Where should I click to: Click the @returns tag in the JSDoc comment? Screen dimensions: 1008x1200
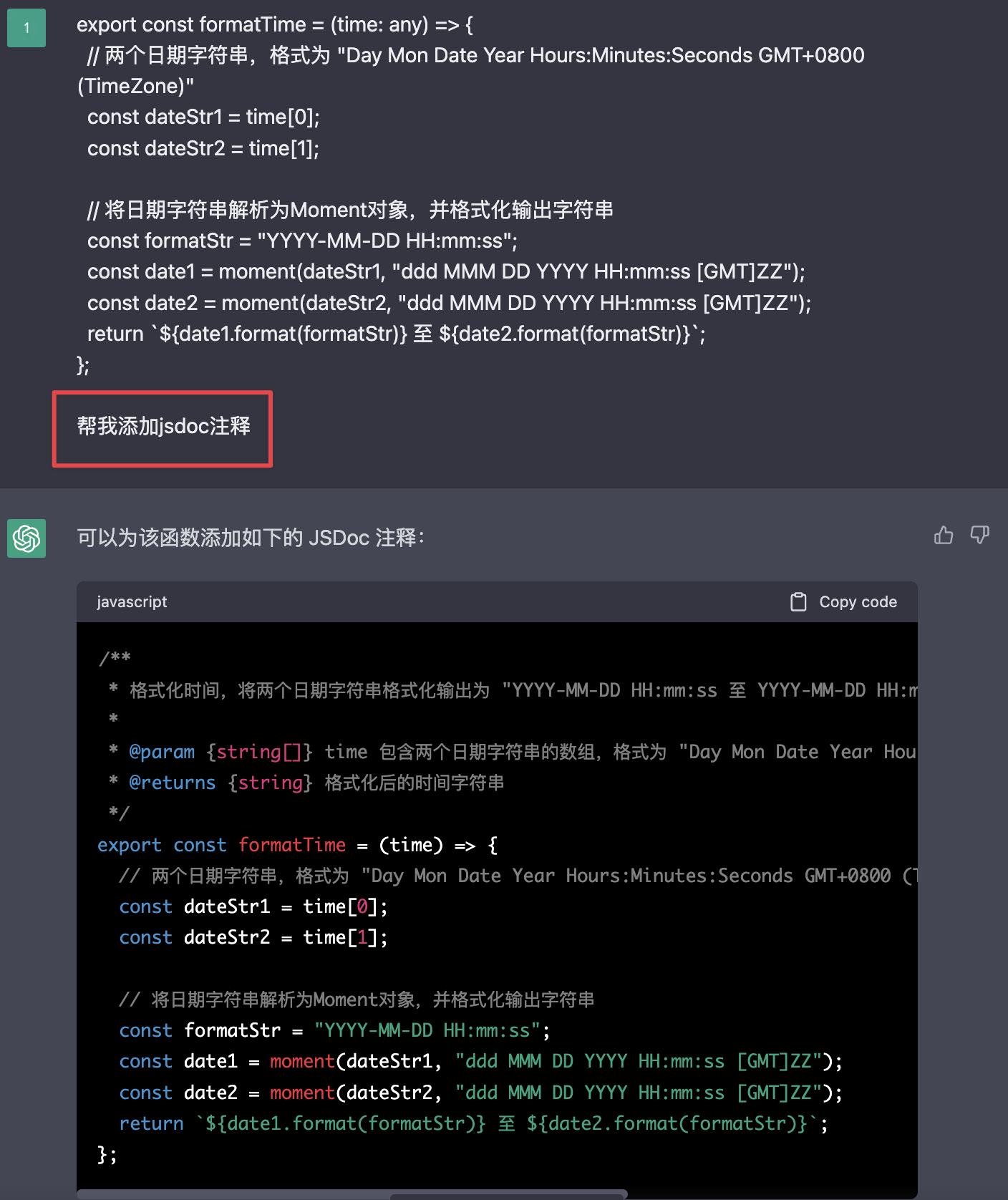point(172,783)
